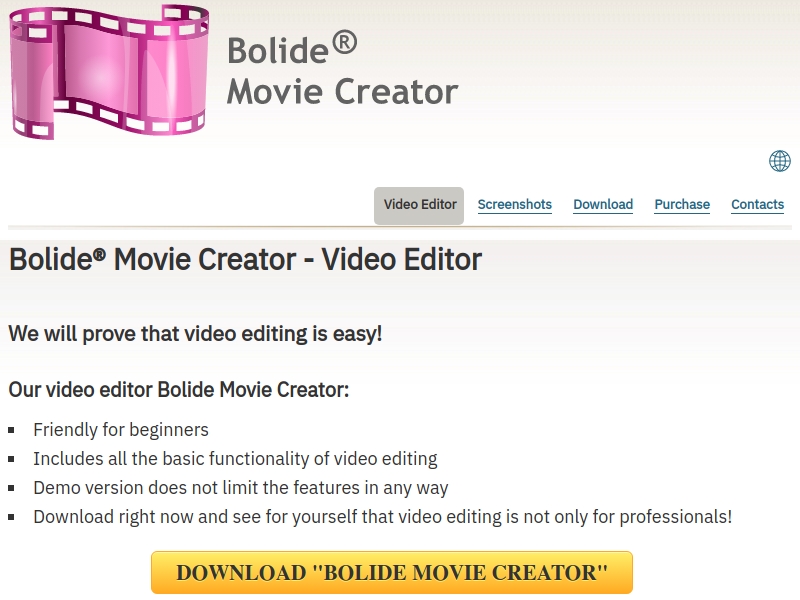Click the "Our video editor Bolide Movie Creator:" subheading
This screenshot has width=800, height=600.
coord(179,390)
